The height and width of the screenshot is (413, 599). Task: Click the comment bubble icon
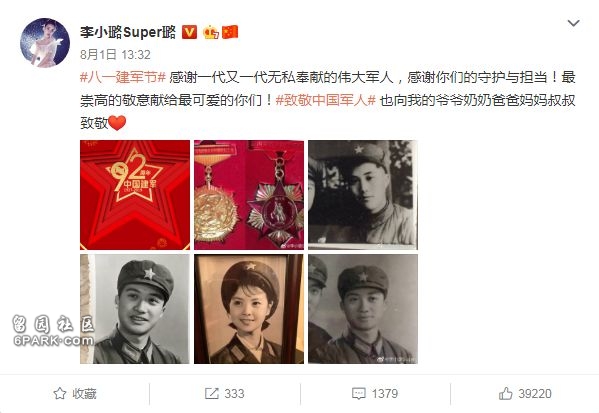tap(359, 394)
